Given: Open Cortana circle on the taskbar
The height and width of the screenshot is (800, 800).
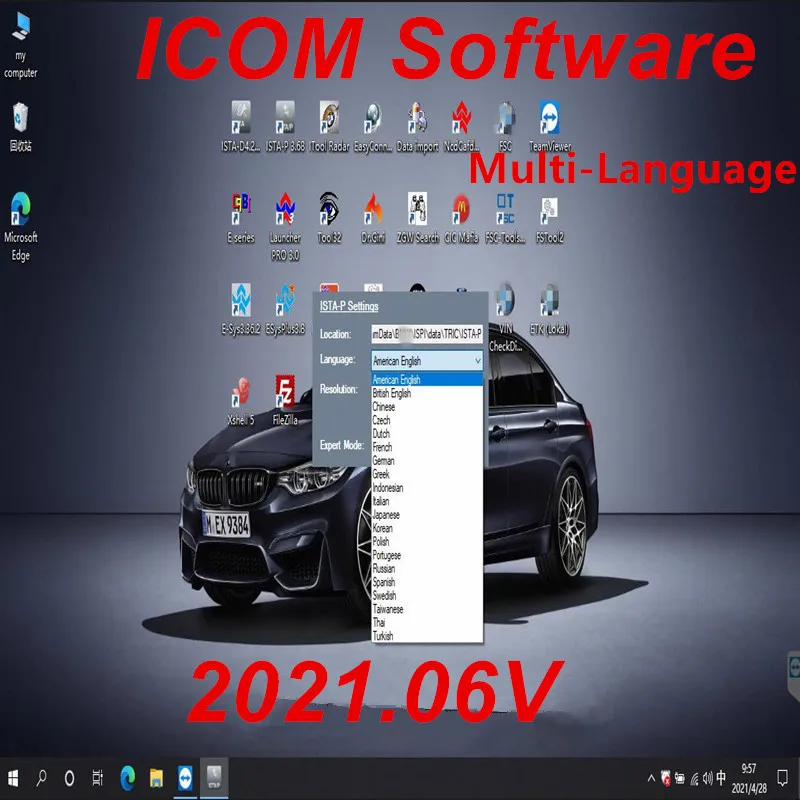Looking at the screenshot, I should point(70,779).
